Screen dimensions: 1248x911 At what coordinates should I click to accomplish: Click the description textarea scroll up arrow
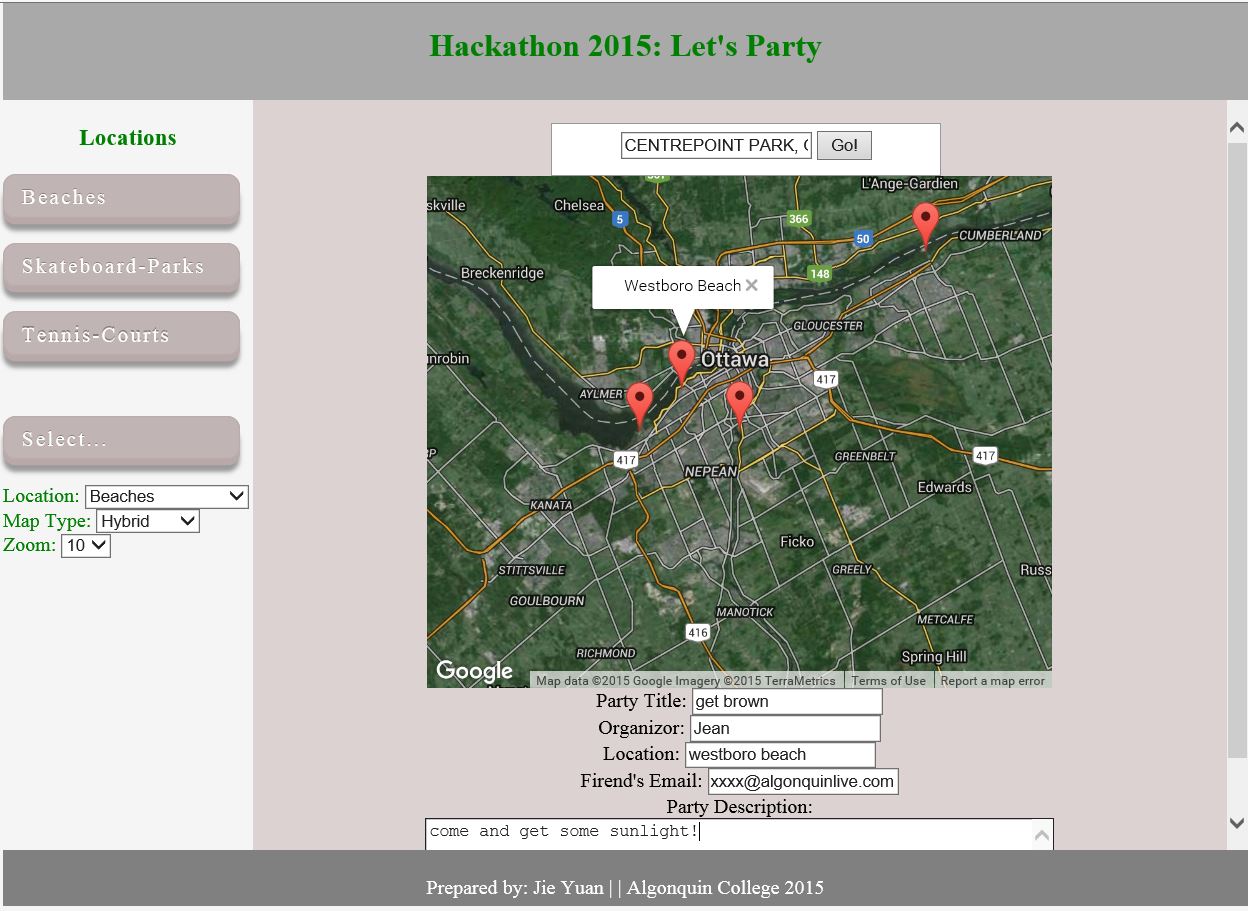[1042, 834]
